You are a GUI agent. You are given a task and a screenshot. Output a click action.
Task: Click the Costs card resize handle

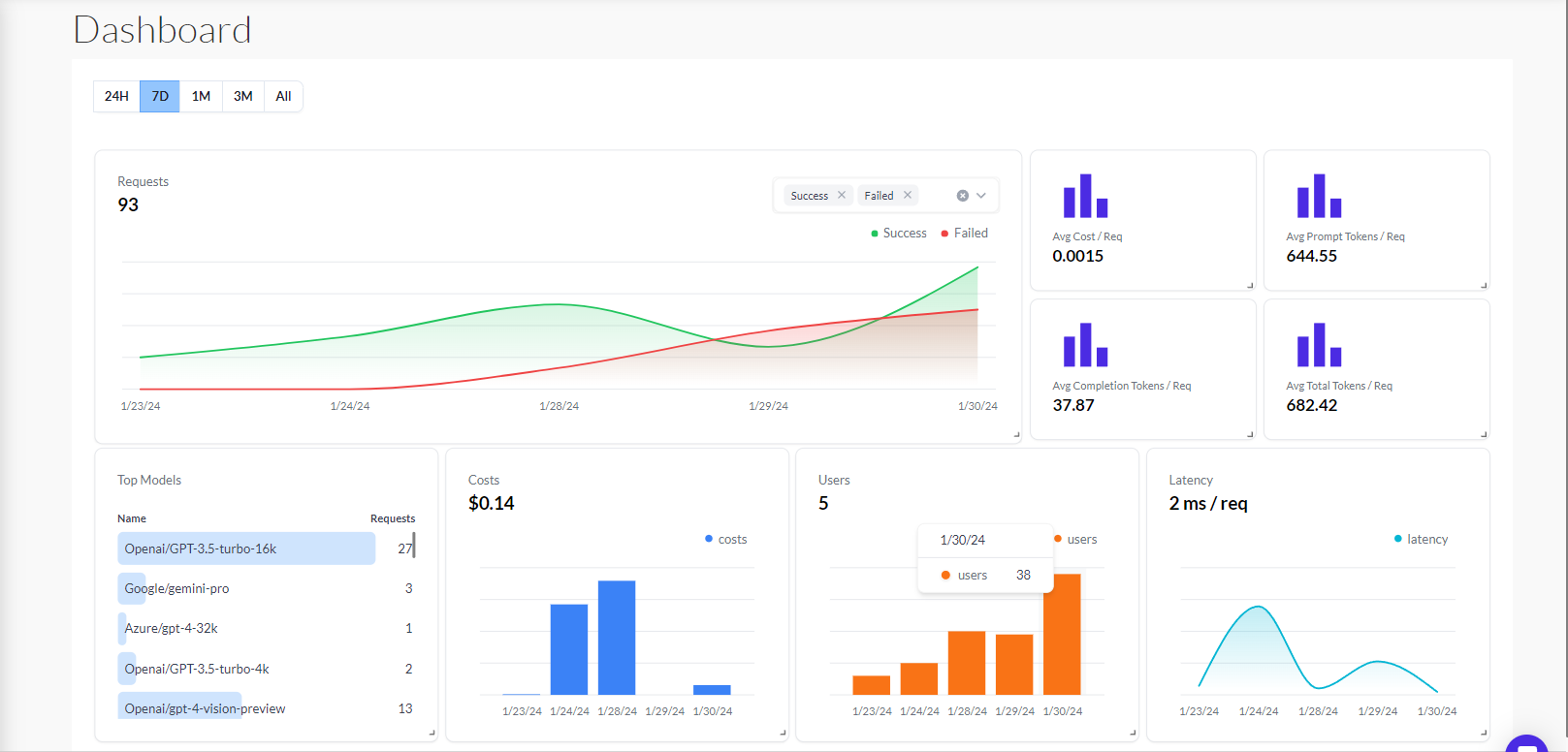coord(783,733)
